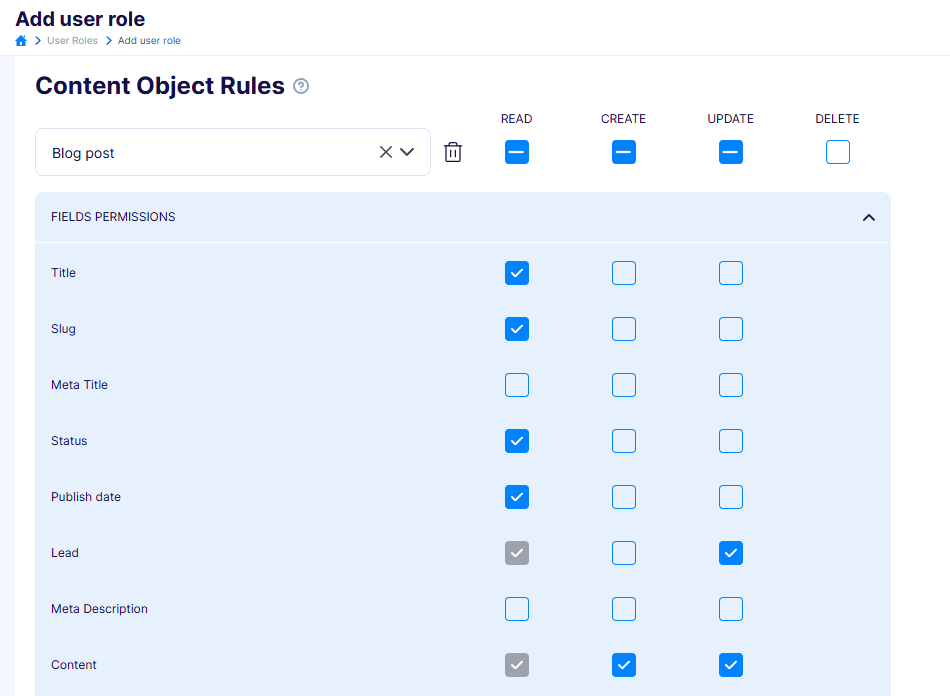Image resolution: width=950 pixels, height=696 pixels.
Task: Click the home icon in breadcrumb
Action: click(21, 41)
